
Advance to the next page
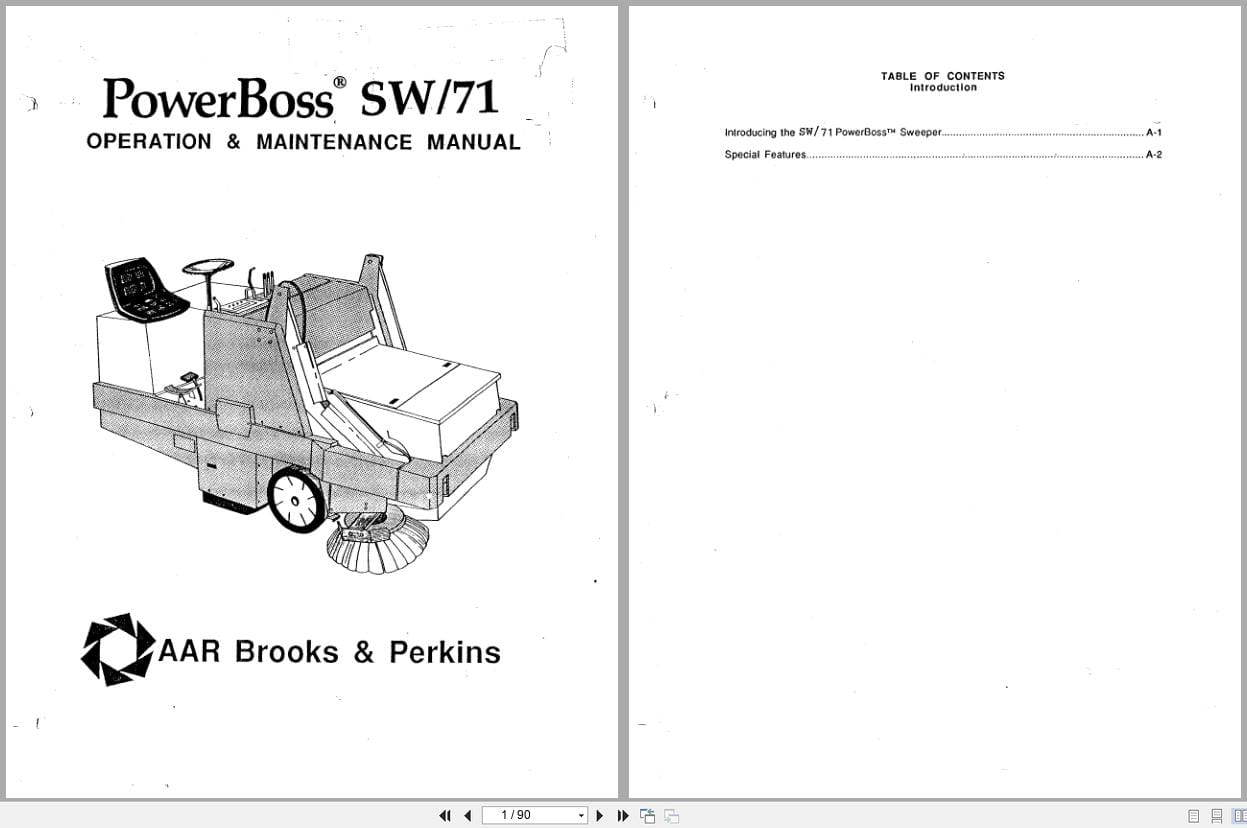tap(599, 815)
